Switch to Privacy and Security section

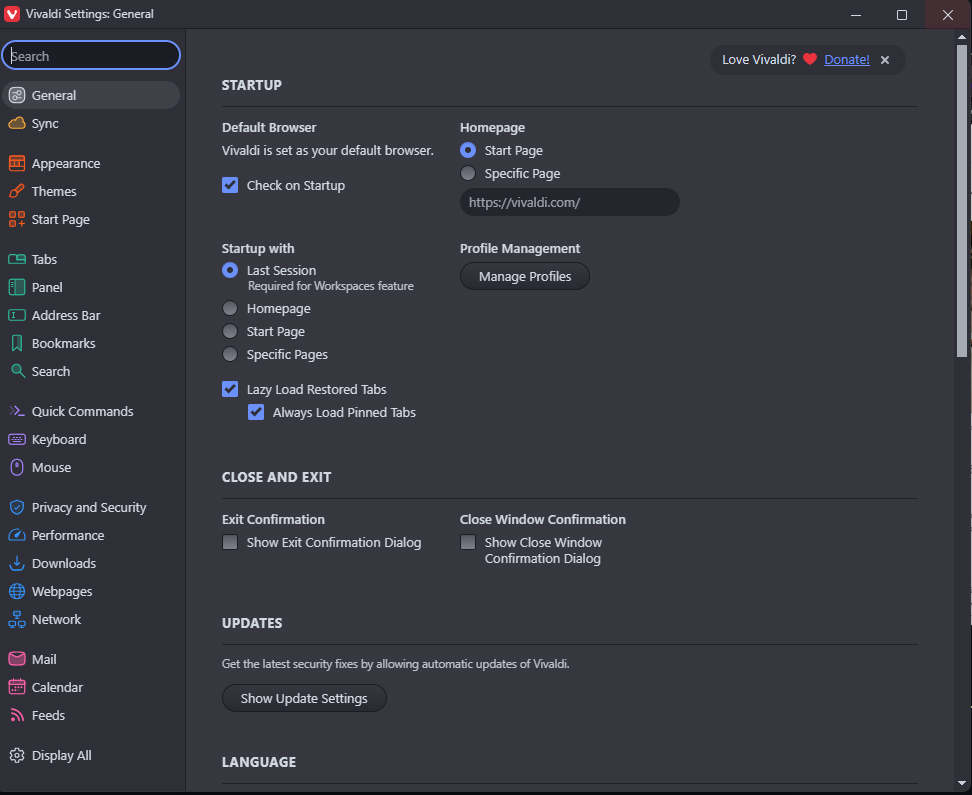[89, 507]
